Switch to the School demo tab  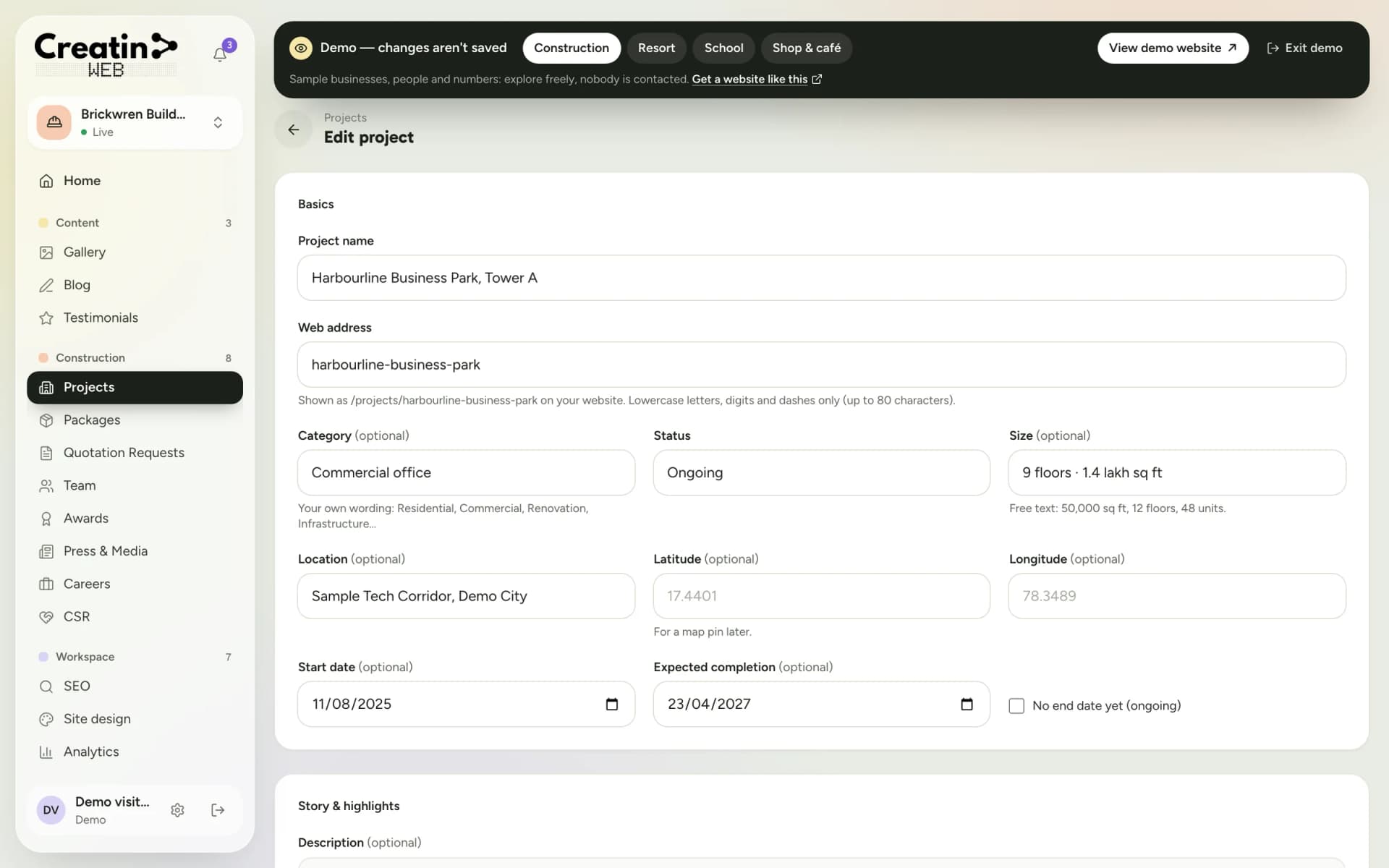pos(723,48)
